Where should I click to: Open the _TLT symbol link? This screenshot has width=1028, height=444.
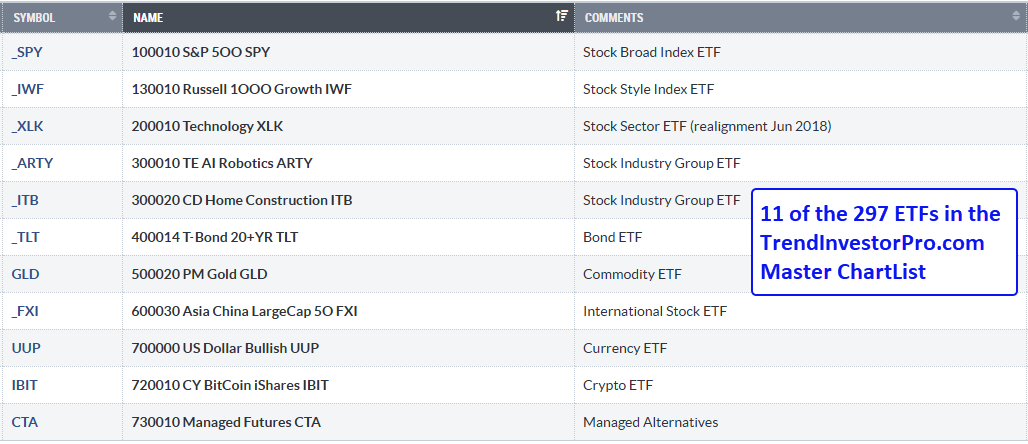tap(26, 237)
